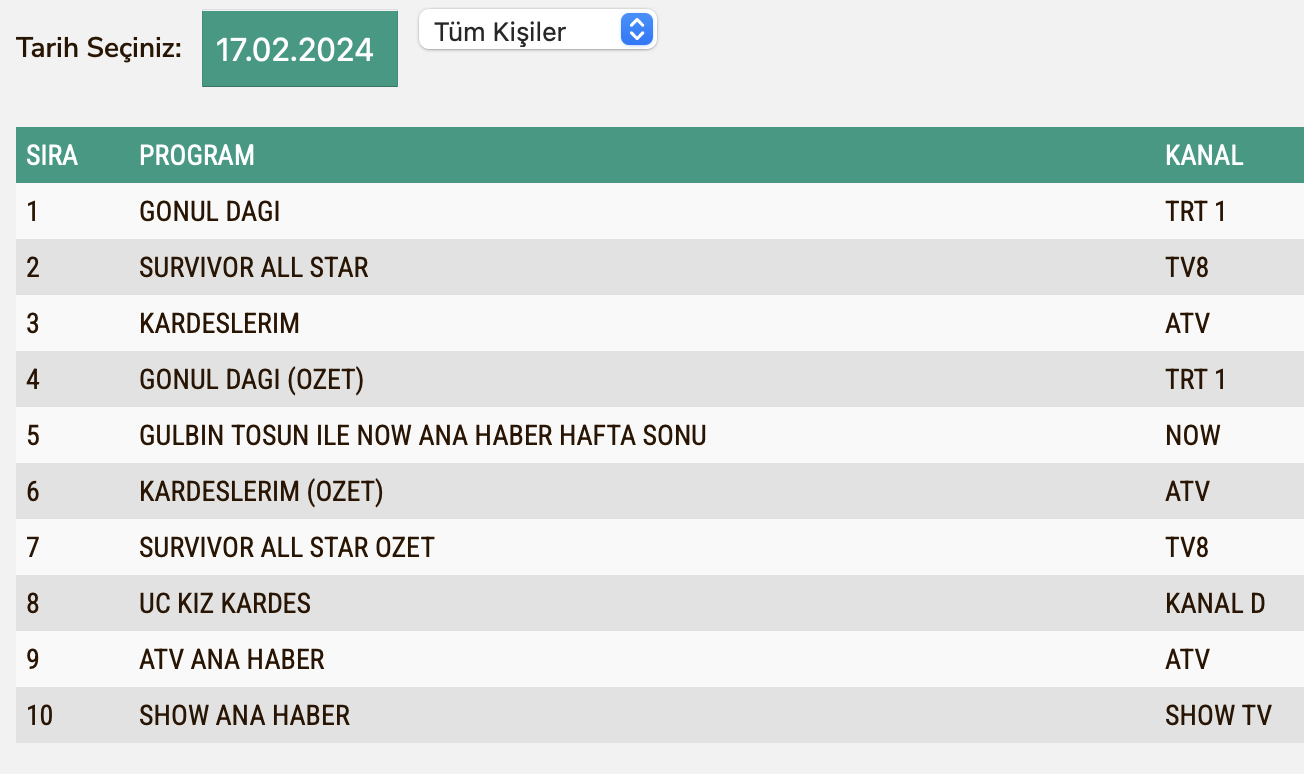The height and width of the screenshot is (774, 1304).
Task: Click the KANAL D channel cell
Action: [x=1215, y=604]
